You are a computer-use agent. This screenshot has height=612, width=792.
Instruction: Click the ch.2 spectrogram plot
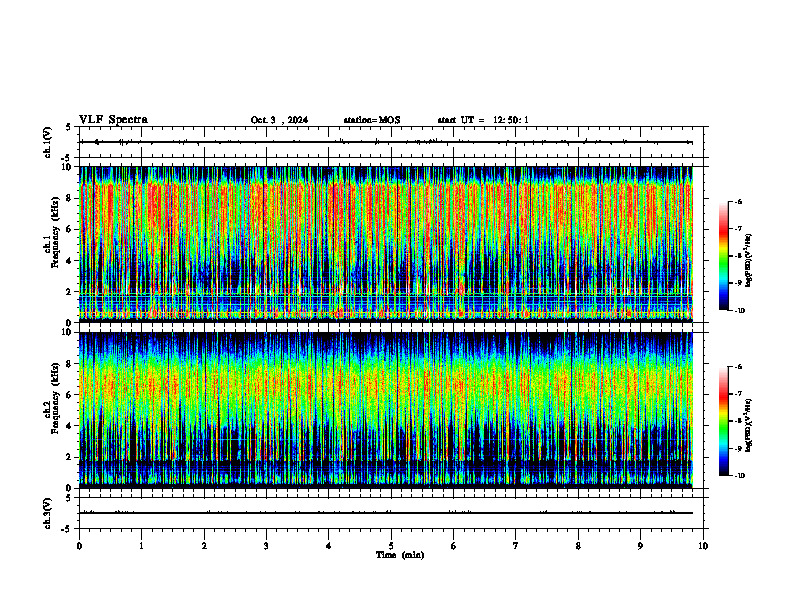pos(386,410)
